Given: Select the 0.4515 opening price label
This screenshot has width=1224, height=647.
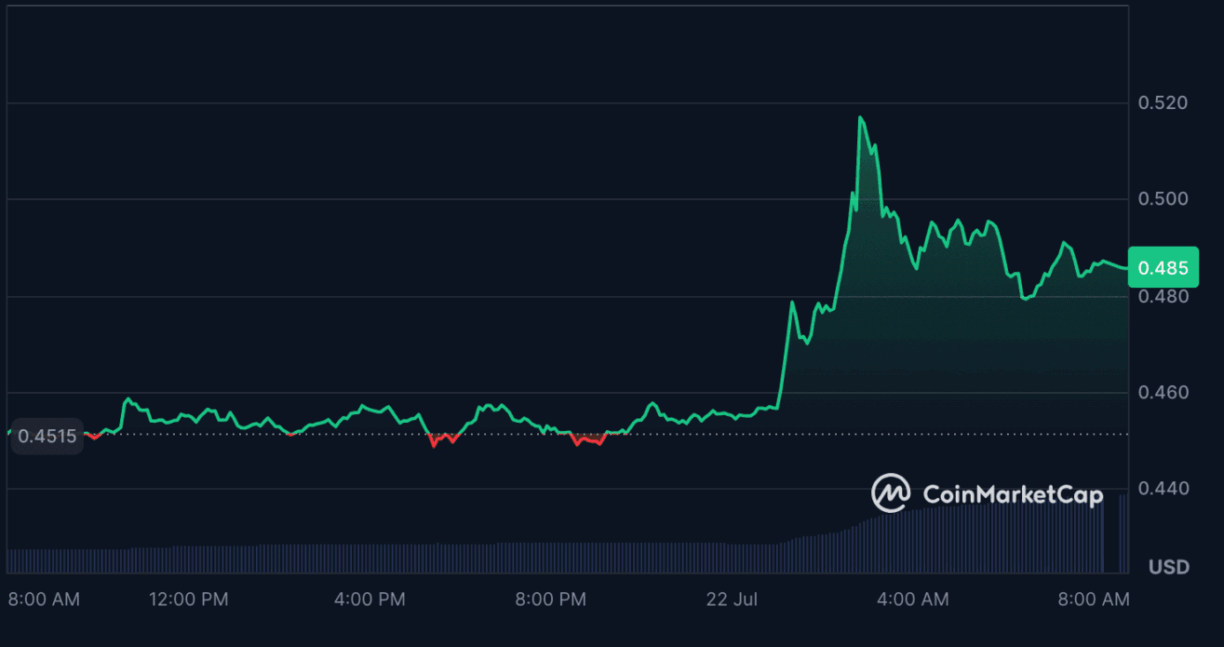Looking at the screenshot, I should click(46, 436).
